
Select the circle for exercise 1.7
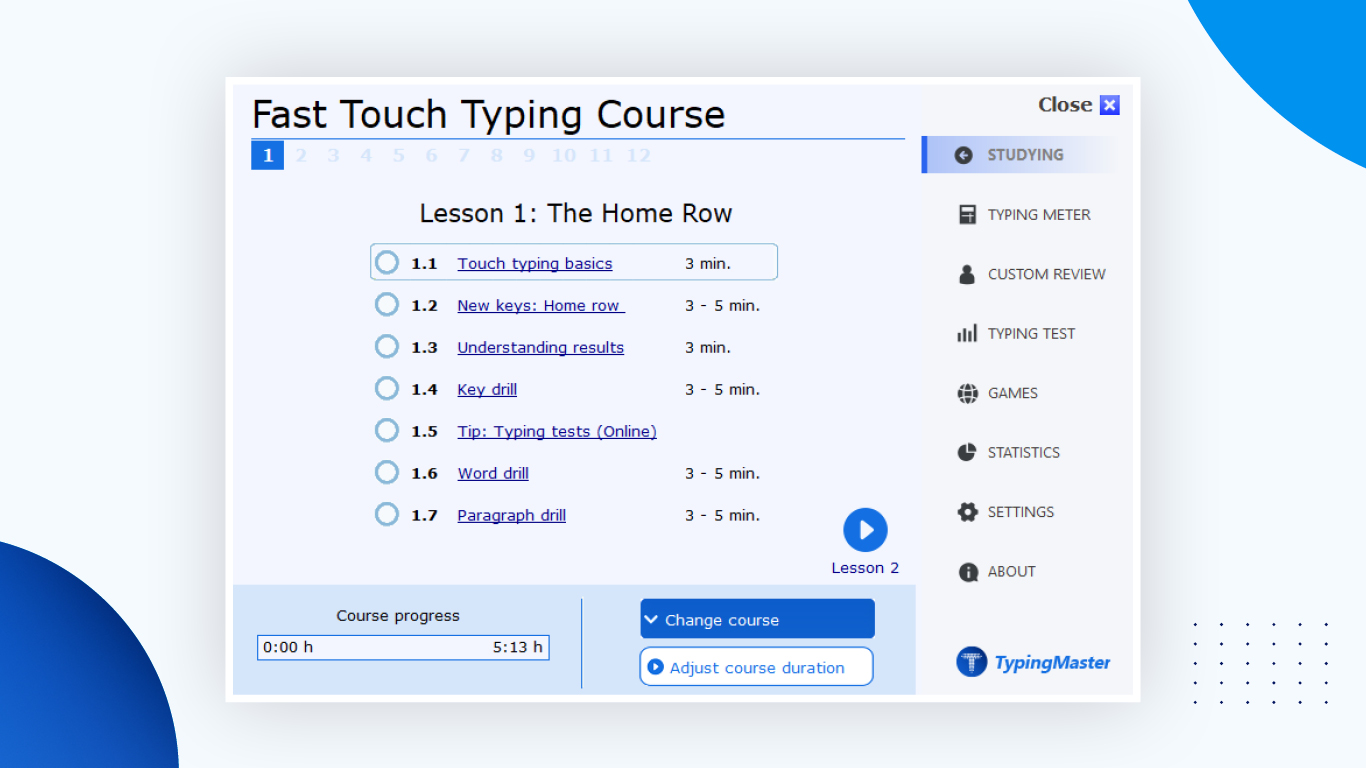387,515
